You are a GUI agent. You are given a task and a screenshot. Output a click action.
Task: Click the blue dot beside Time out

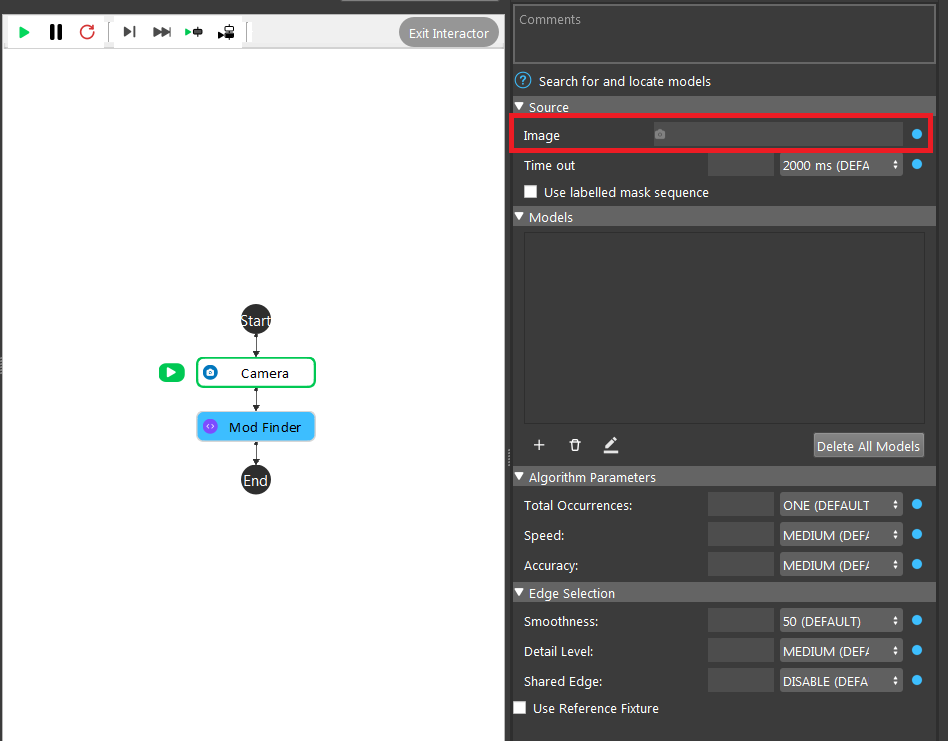pos(917,164)
